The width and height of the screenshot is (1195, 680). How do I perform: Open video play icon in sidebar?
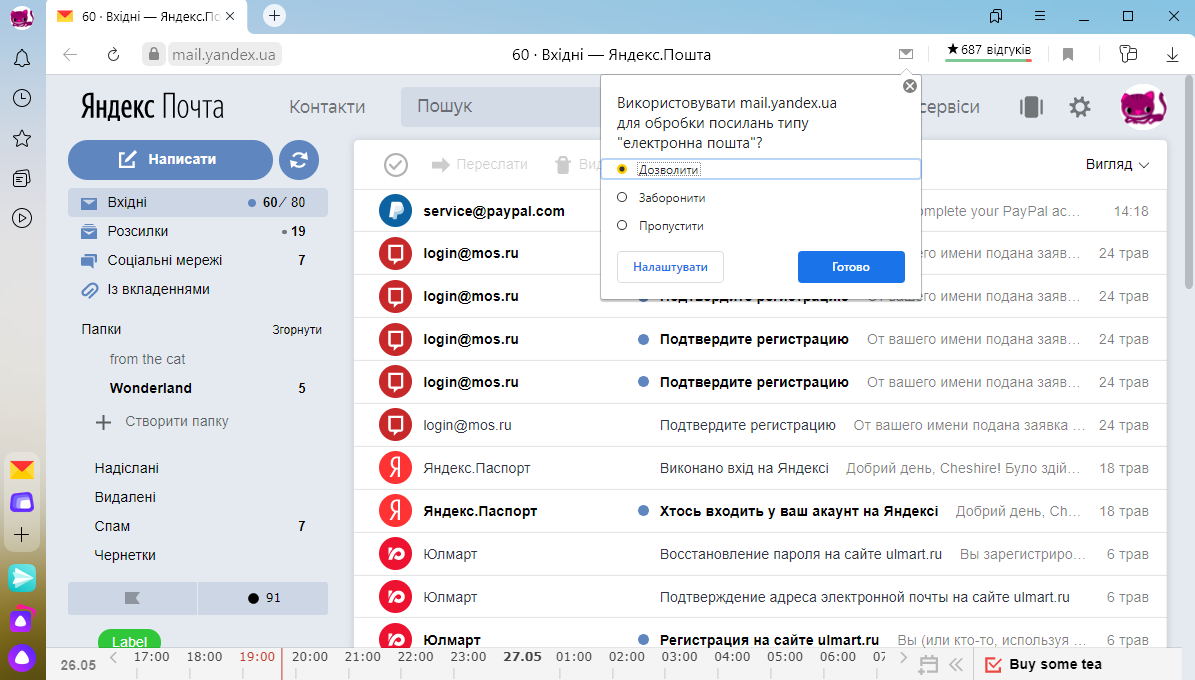tap(22, 218)
